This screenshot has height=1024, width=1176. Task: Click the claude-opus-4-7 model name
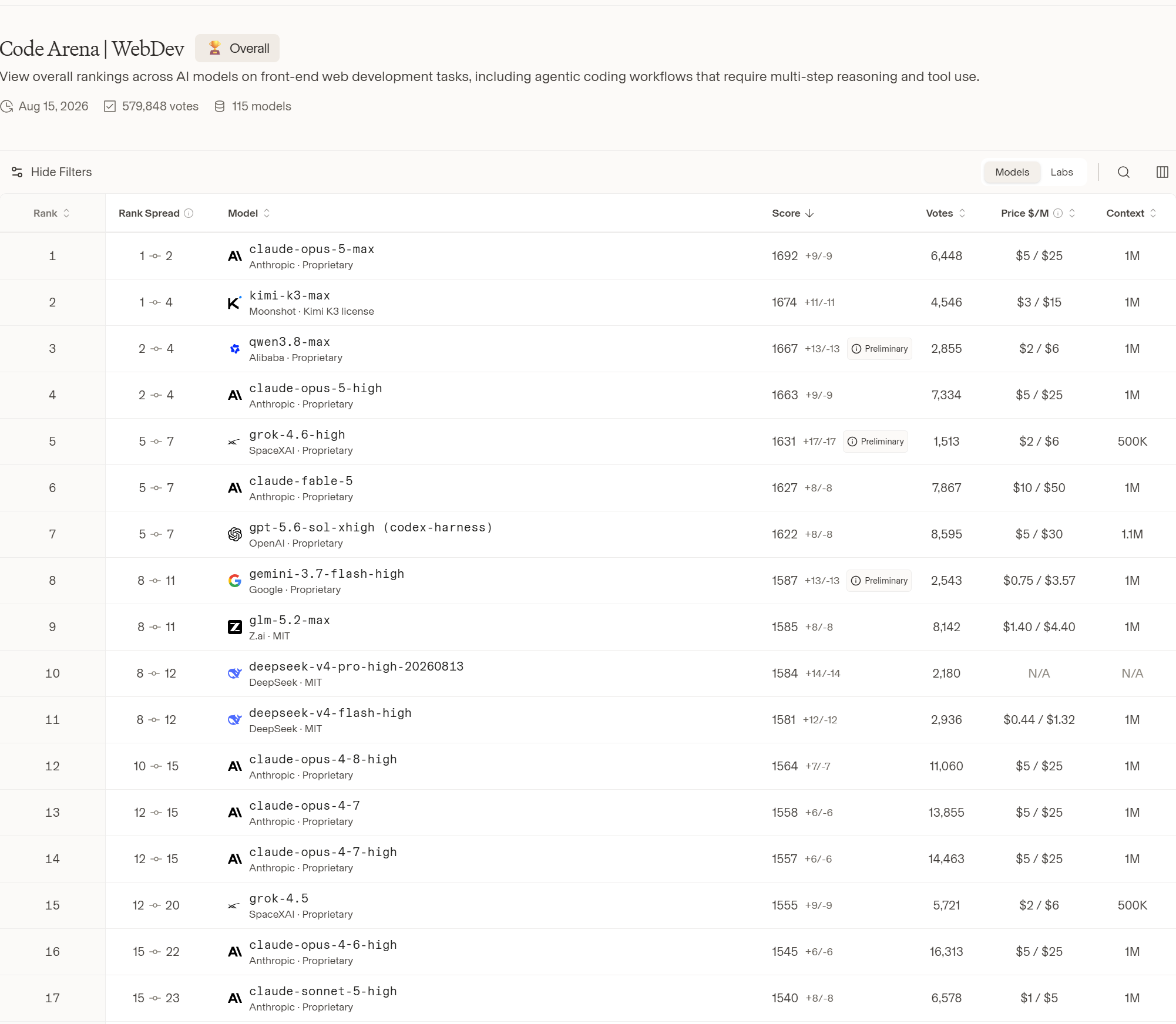pyautogui.click(x=304, y=806)
